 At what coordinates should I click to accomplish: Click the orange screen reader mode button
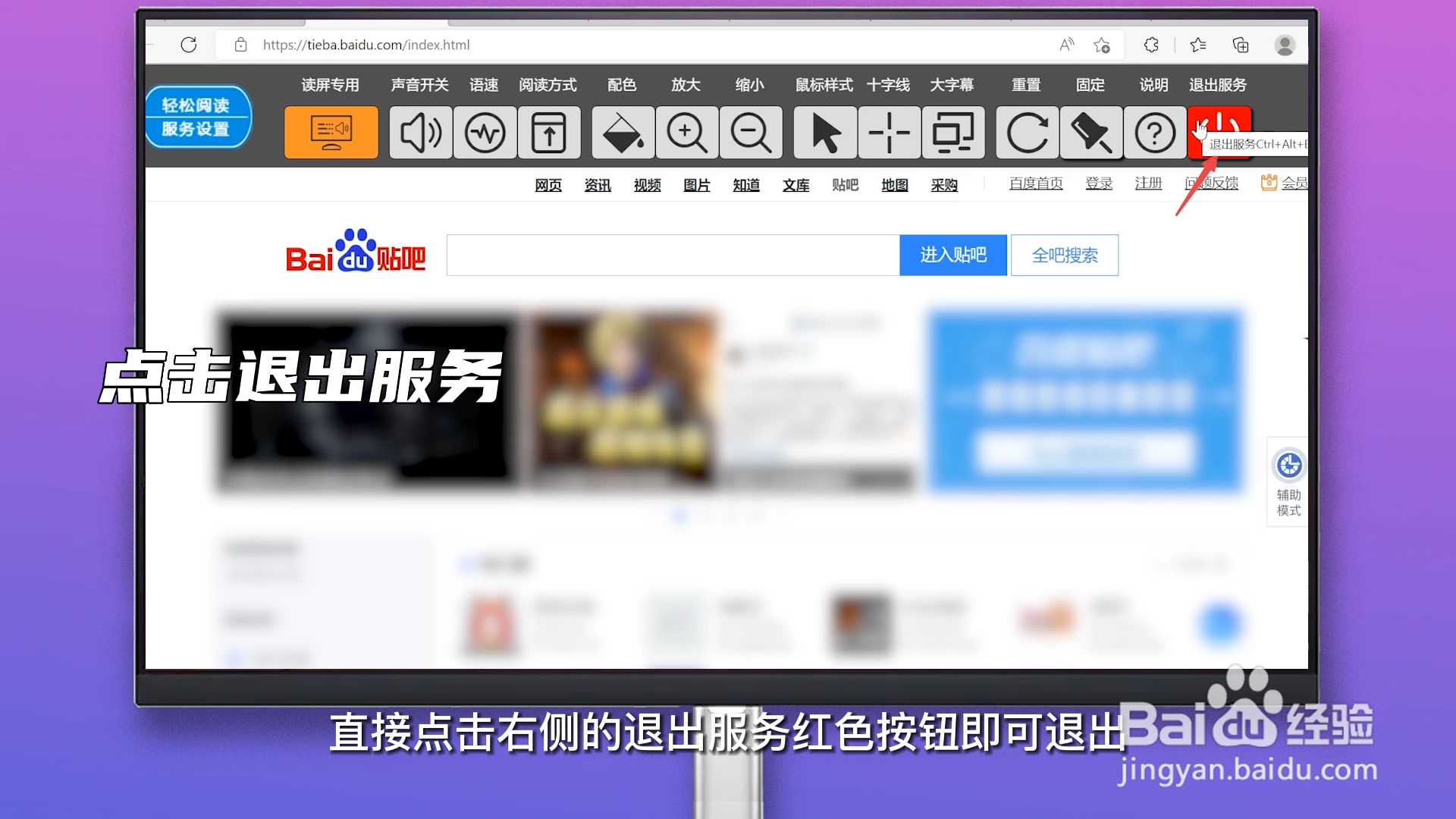coord(331,133)
